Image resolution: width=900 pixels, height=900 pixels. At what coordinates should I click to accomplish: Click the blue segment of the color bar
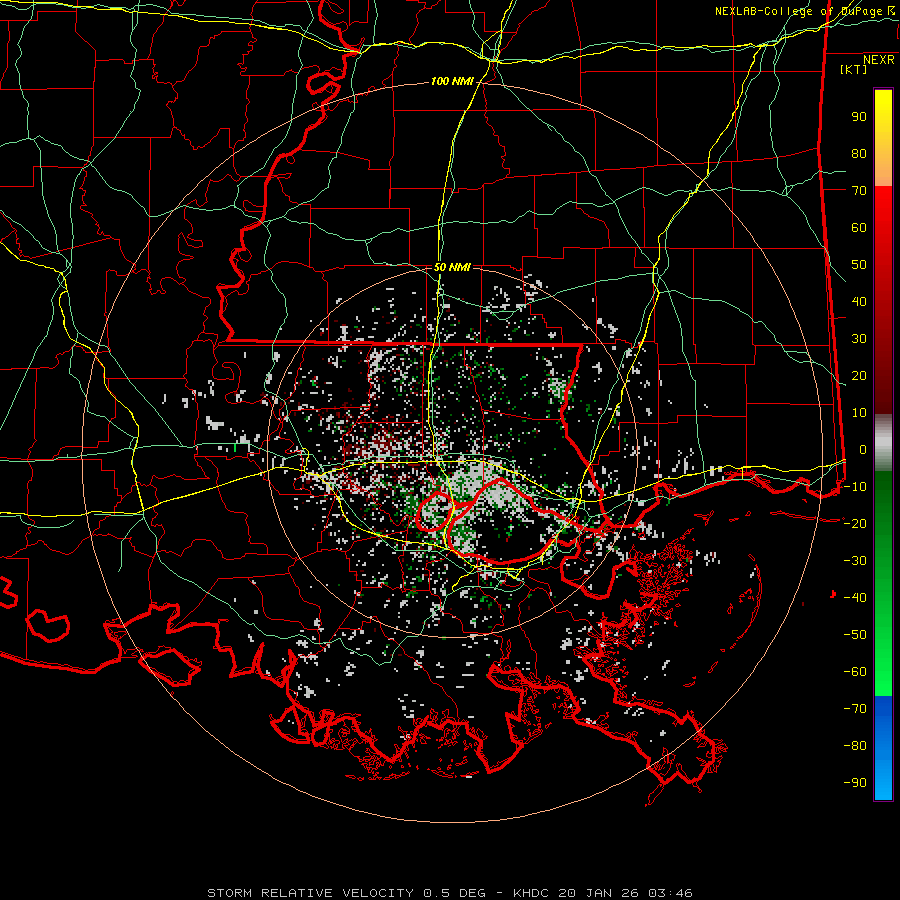pyautogui.click(x=883, y=748)
